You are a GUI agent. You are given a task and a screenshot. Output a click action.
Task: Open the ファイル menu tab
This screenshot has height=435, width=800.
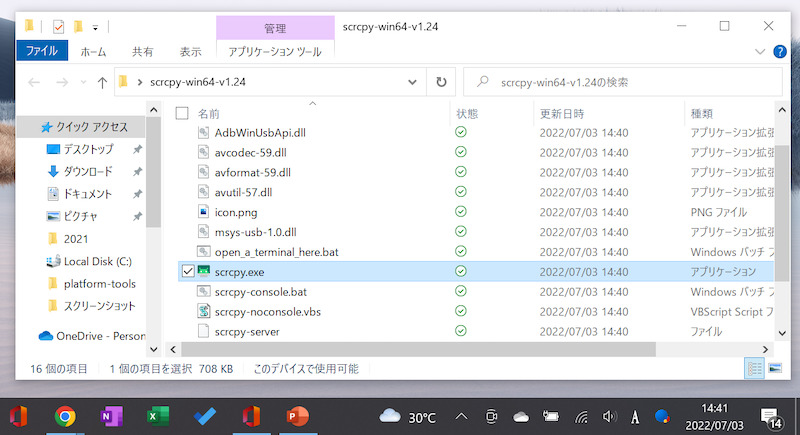point(41,51)
